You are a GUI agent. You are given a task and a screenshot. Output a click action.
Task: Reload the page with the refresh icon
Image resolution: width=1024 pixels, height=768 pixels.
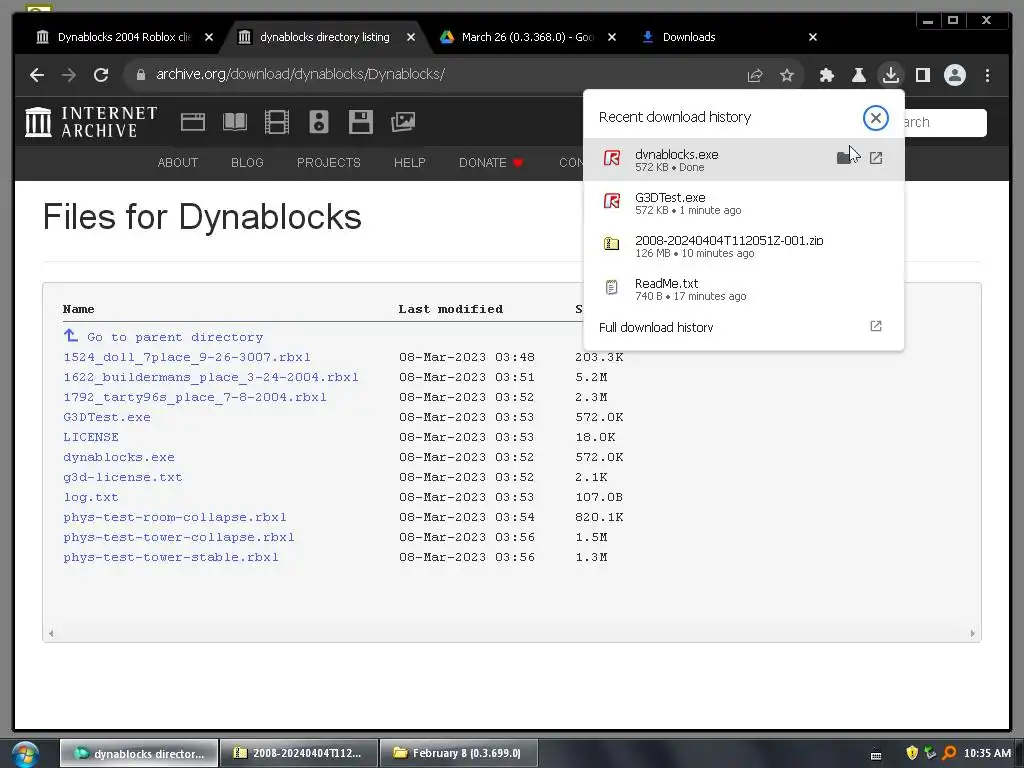point(101,75)
